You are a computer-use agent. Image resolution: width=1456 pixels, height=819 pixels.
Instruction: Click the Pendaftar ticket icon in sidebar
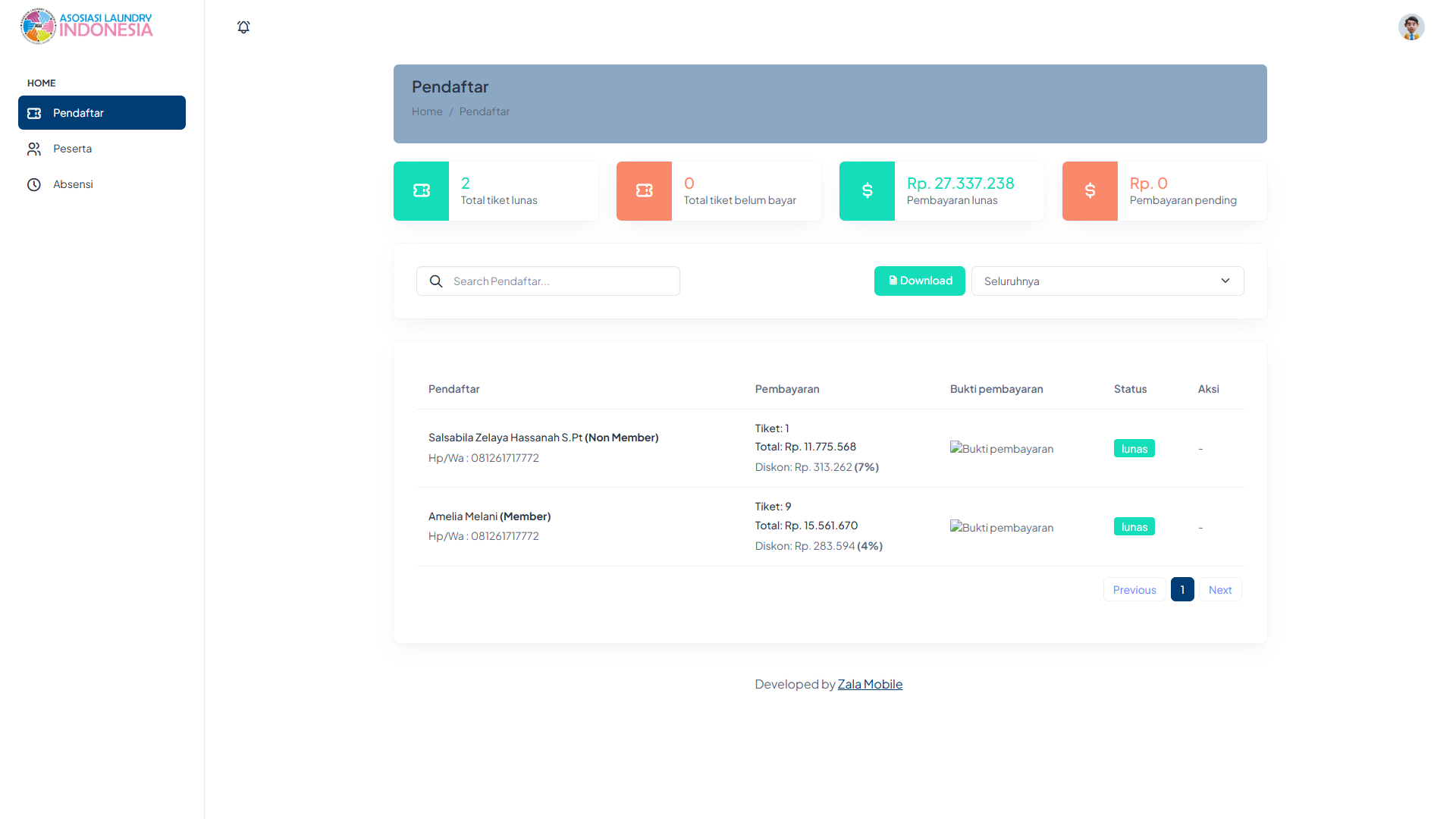34,113
